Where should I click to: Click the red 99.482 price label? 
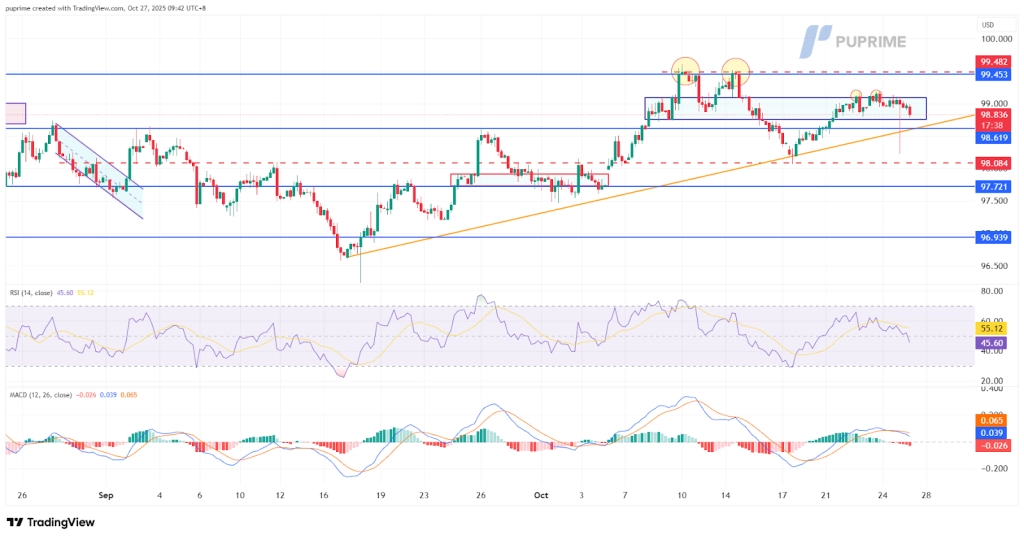coord(994,61)
